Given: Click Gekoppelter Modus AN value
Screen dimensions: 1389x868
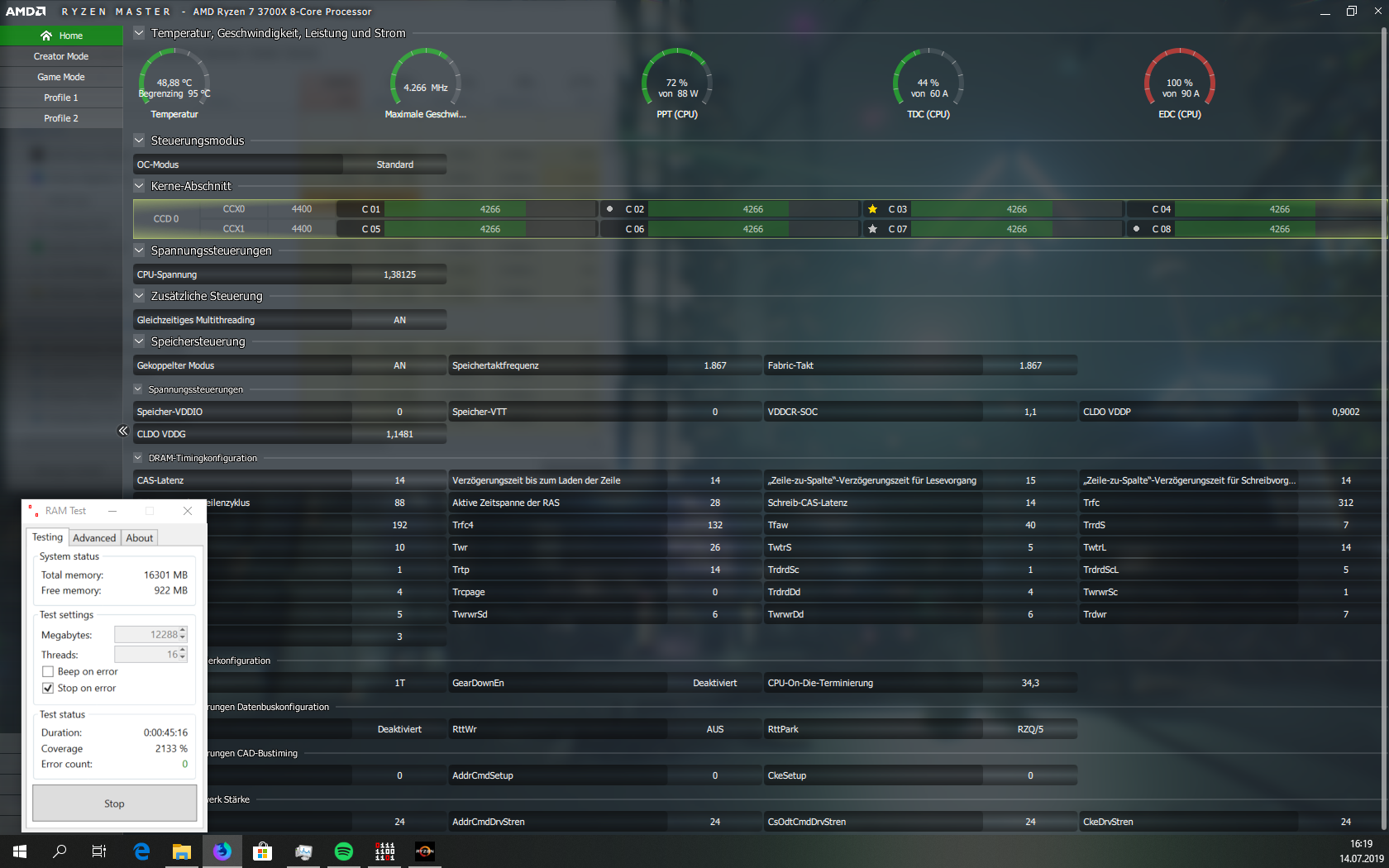Looking at the screenshot, I should tap(399, 365).
